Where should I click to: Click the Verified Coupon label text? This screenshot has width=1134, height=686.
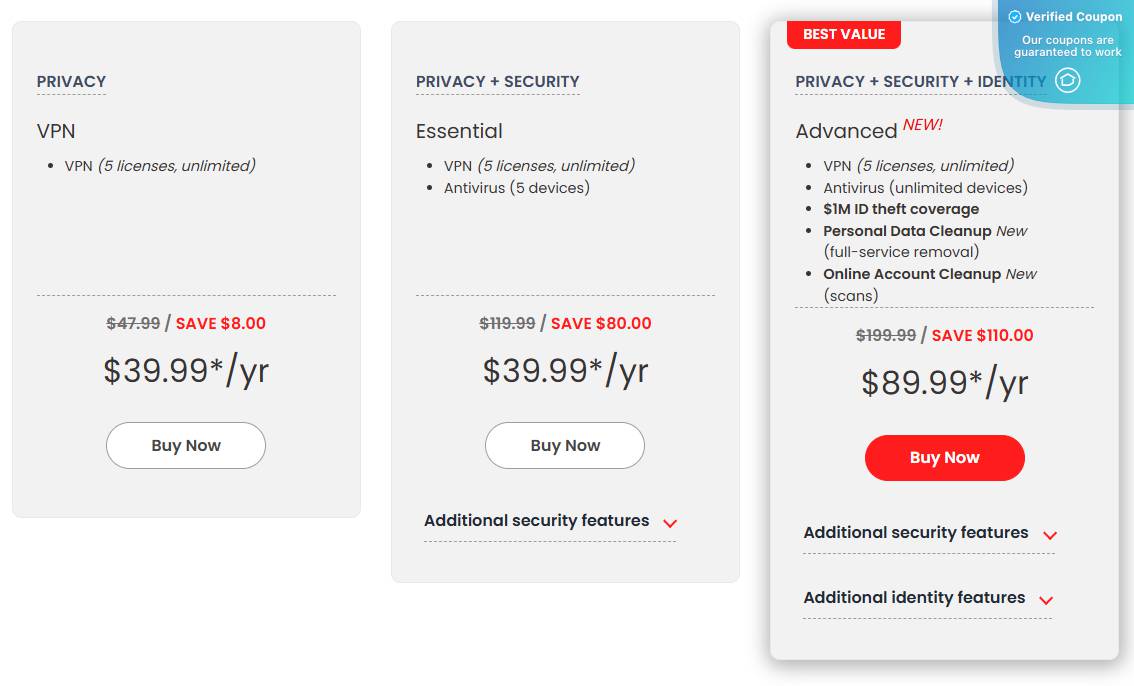1073,16
